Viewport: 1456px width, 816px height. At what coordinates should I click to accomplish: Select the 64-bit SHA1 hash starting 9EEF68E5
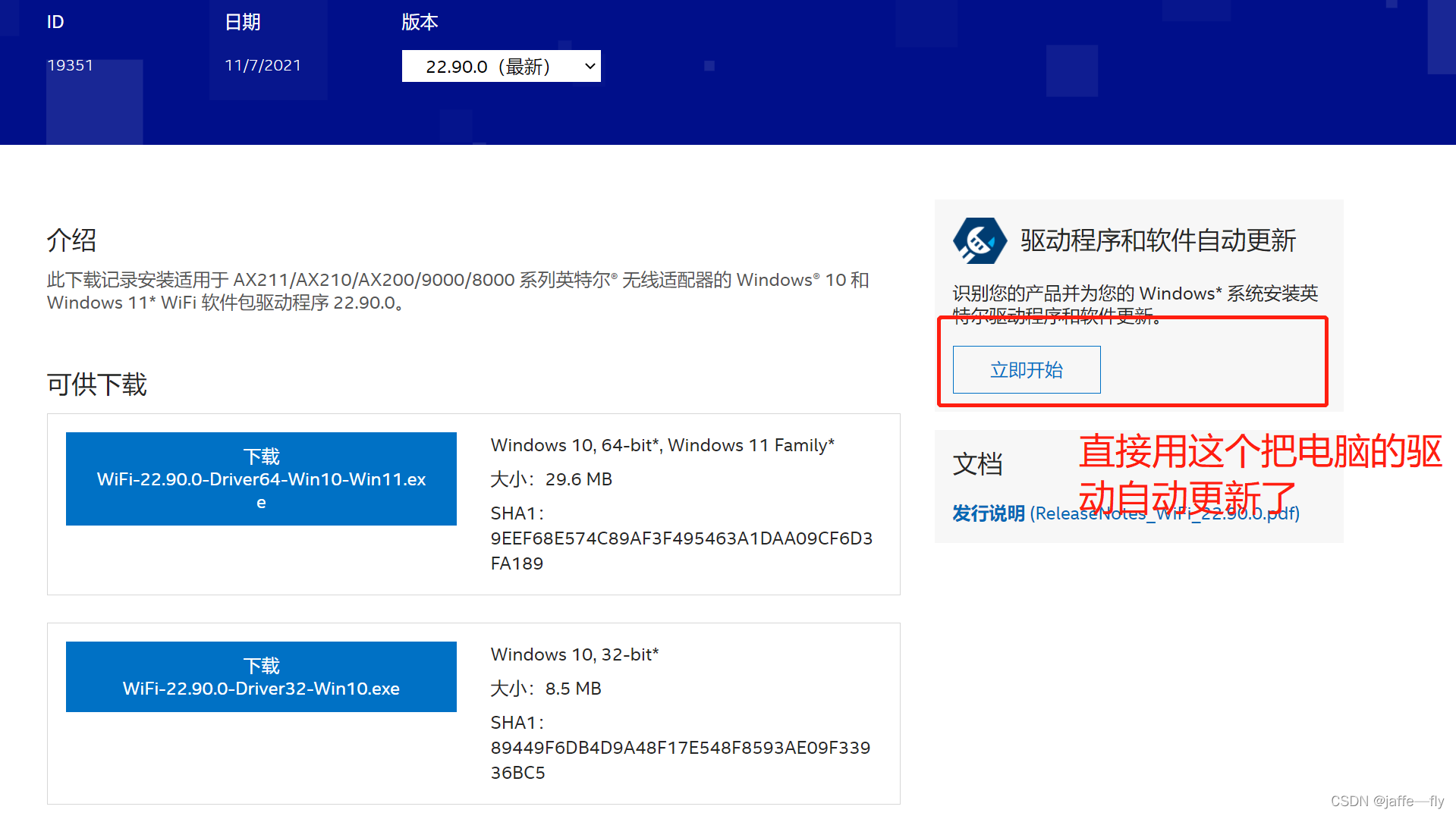[681, 551]
